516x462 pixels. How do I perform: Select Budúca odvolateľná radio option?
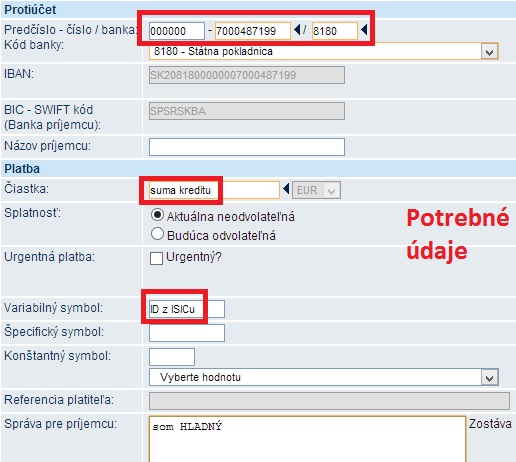157,234
